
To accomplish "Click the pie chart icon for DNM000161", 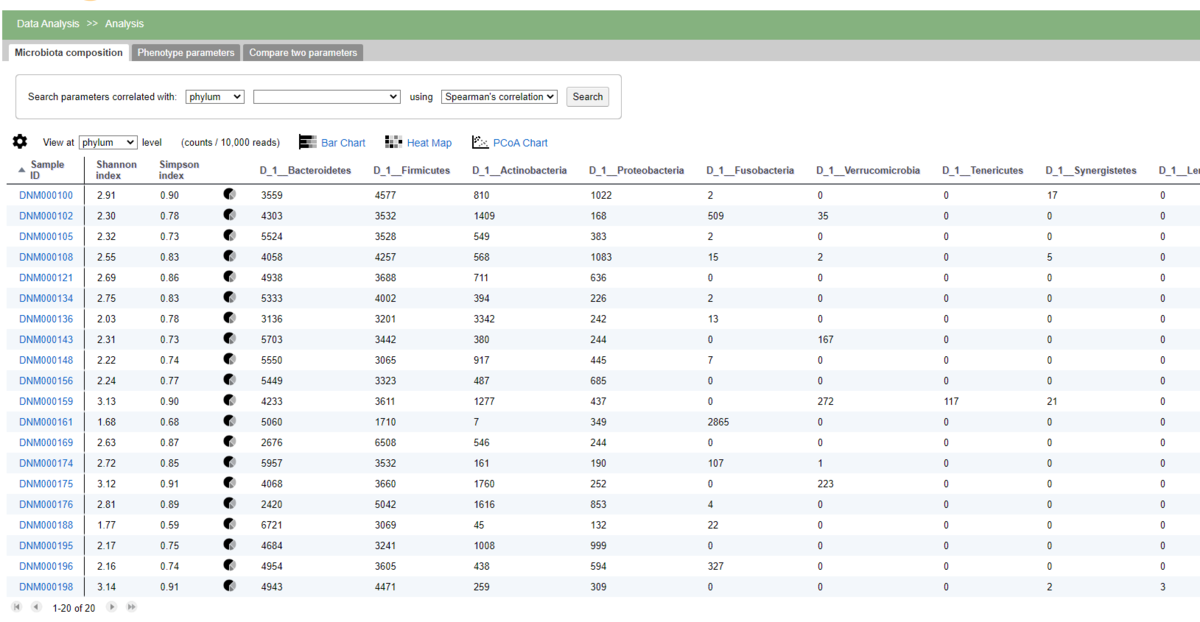I will 230,421.
